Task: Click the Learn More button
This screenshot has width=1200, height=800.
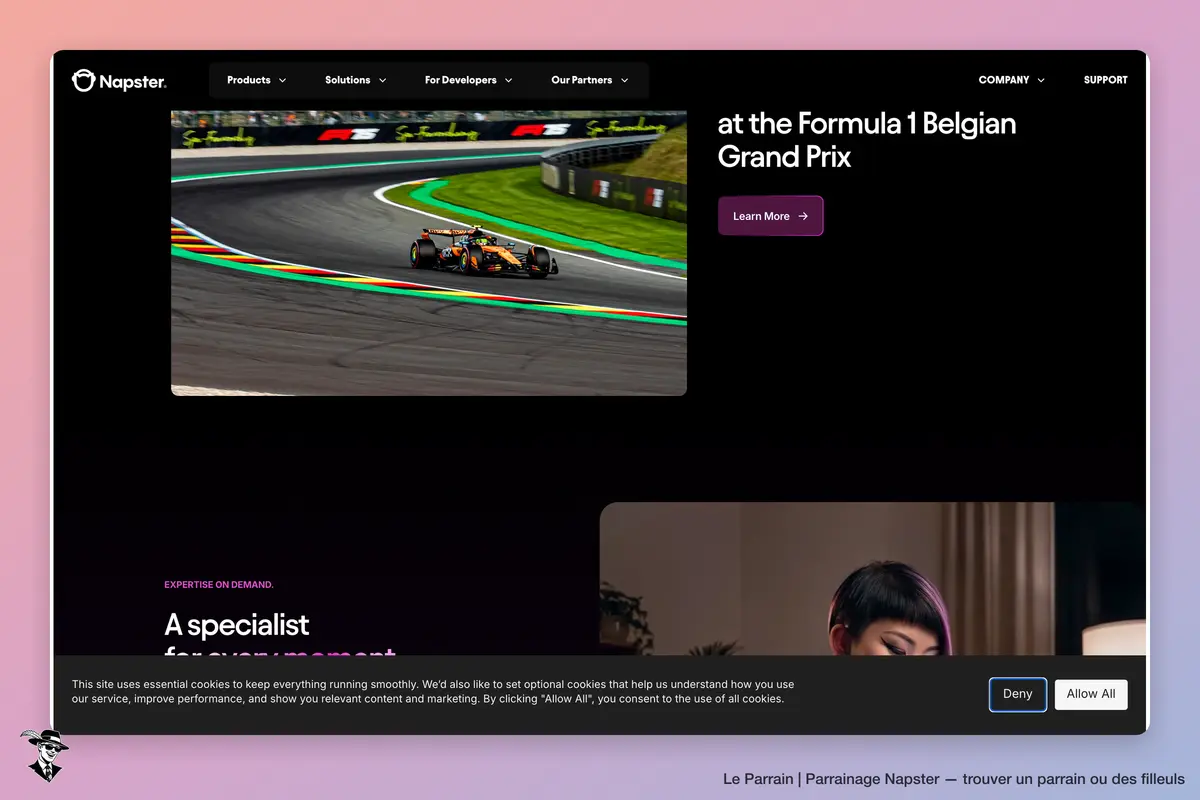Action: pos(770,216)
